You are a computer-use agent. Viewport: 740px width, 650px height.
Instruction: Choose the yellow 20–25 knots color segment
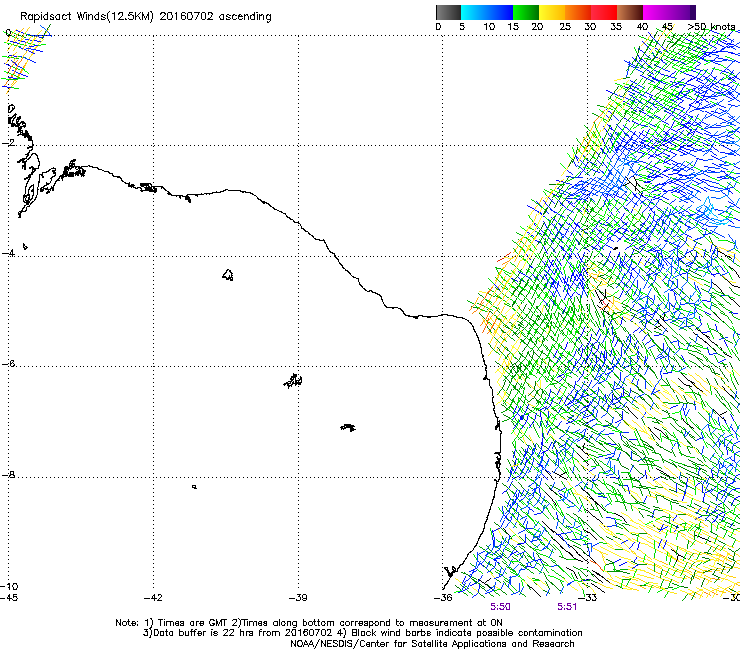click(552, 12)
